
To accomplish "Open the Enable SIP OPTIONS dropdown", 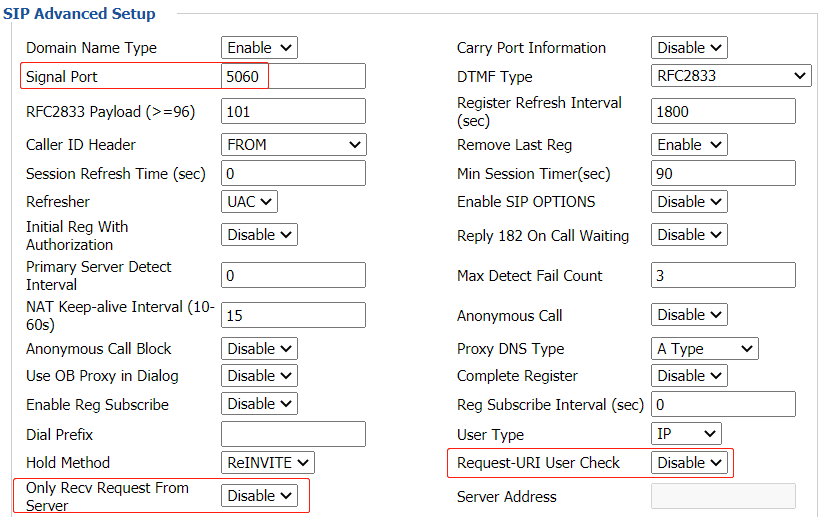I will tap(689, 202).
